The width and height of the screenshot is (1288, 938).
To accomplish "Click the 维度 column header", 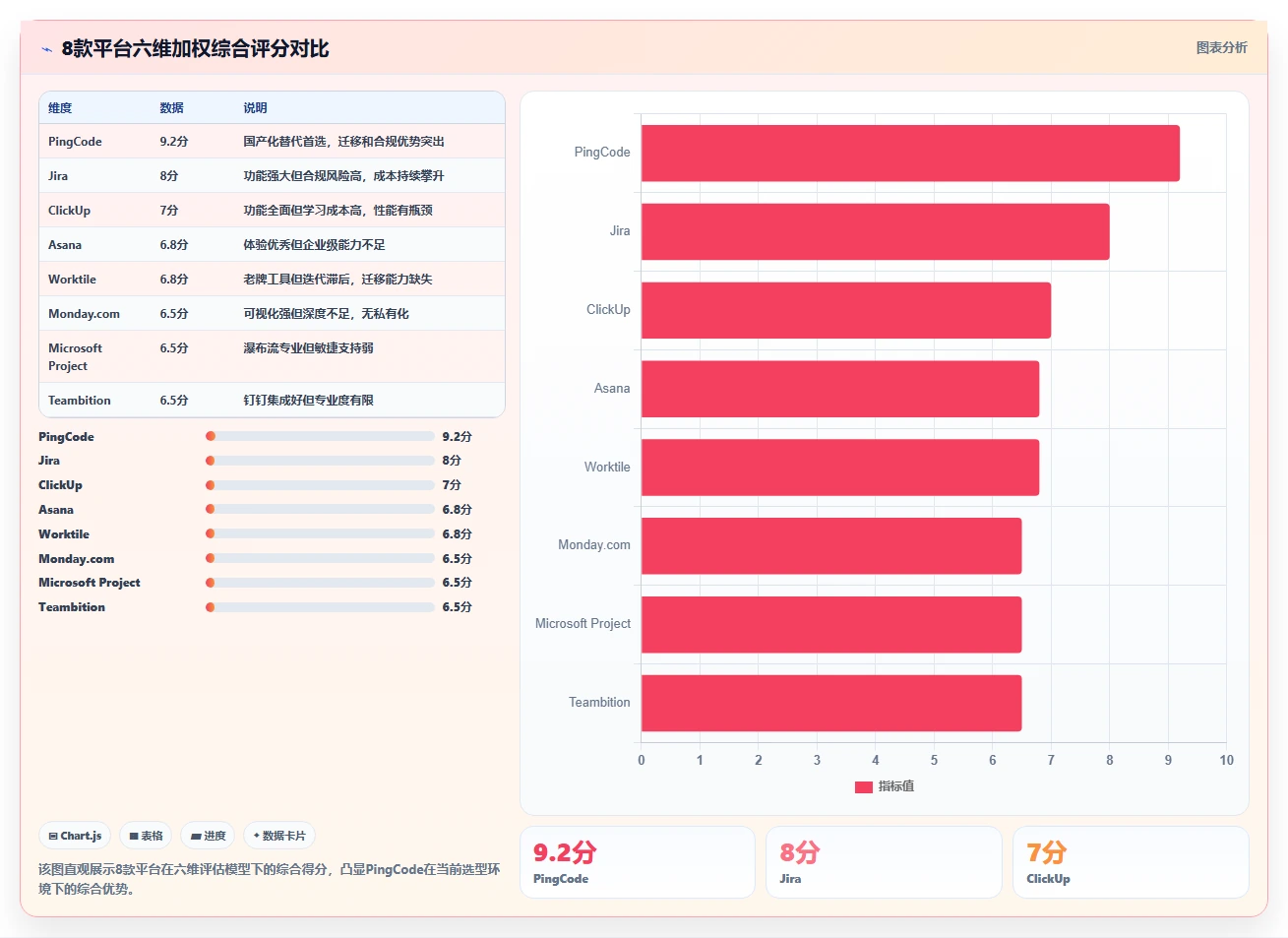I will 60,108.
